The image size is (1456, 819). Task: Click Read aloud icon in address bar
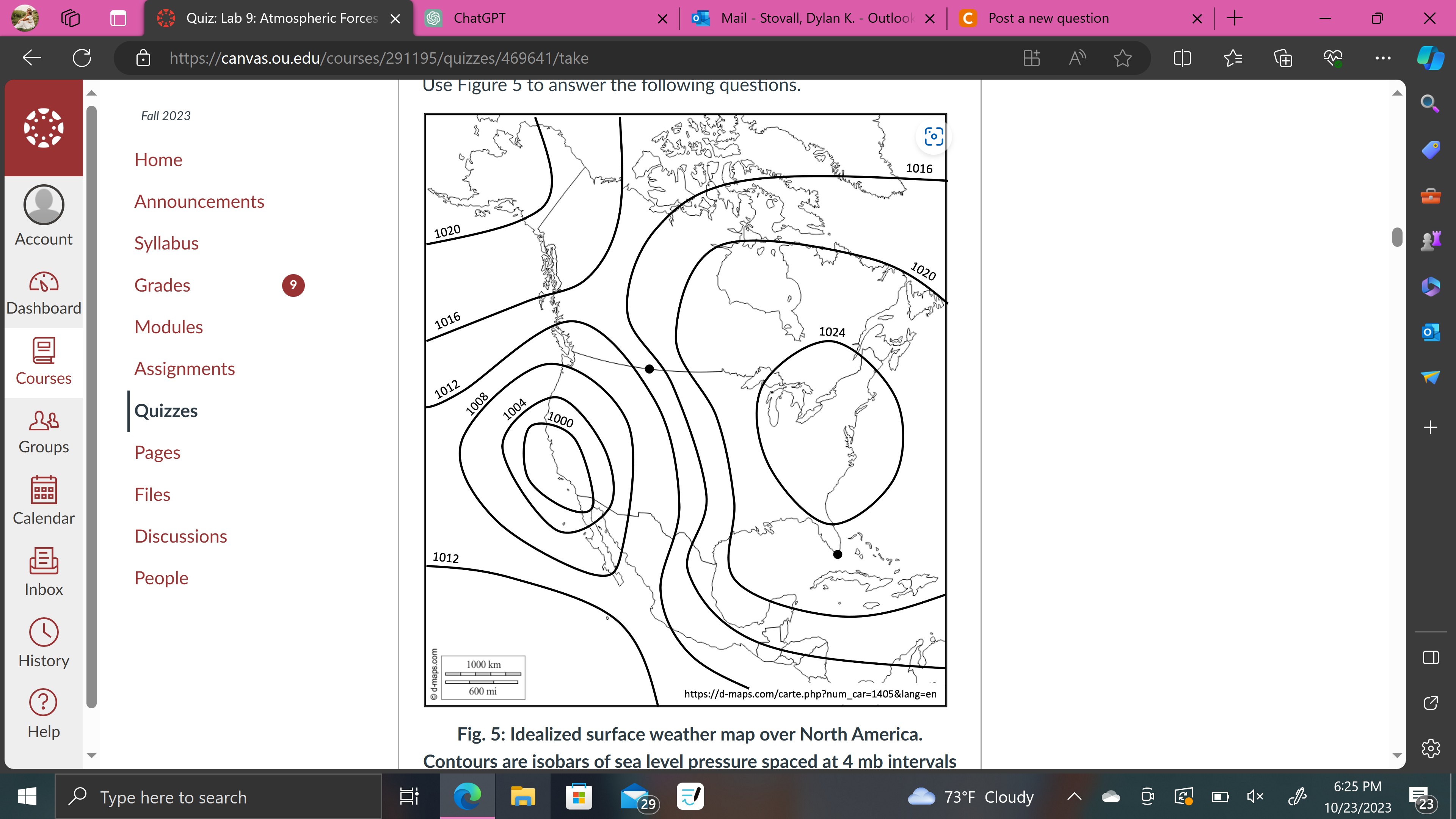coord(1077,58)
